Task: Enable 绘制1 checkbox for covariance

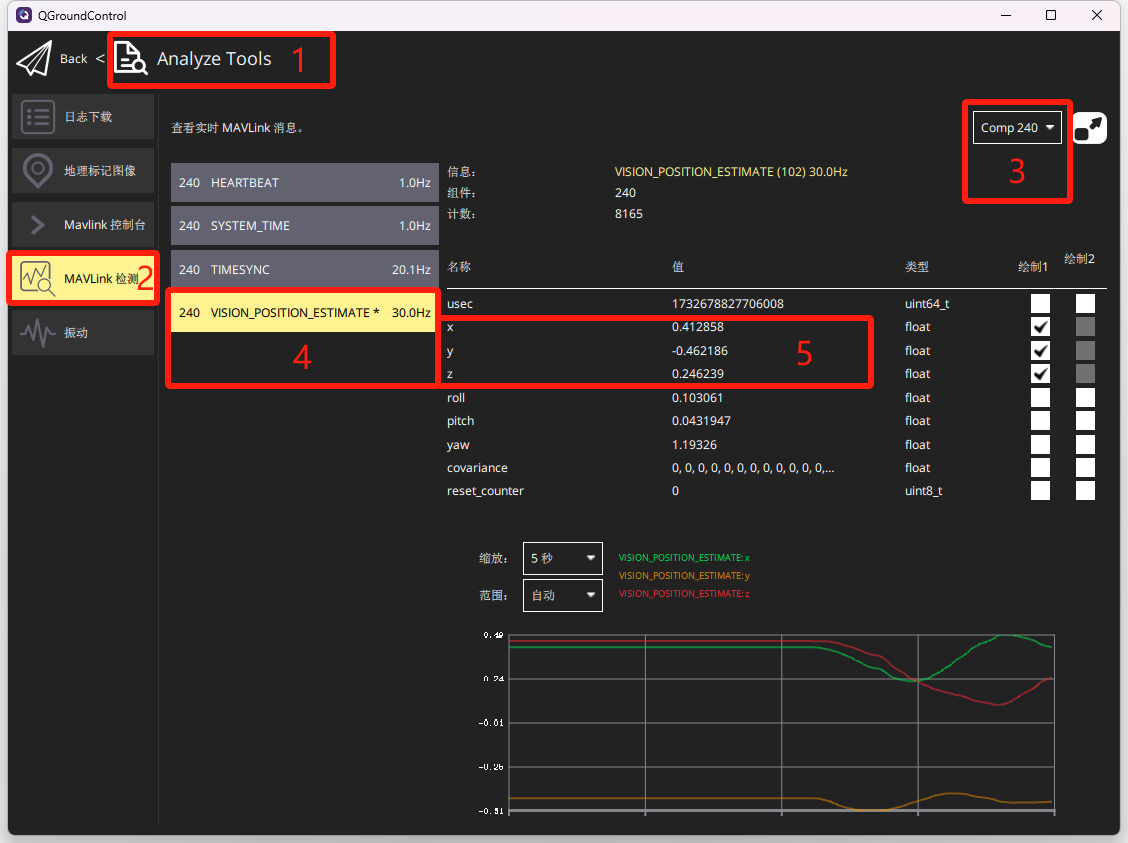Action: pyautogui.click(x=1040, y=468)
